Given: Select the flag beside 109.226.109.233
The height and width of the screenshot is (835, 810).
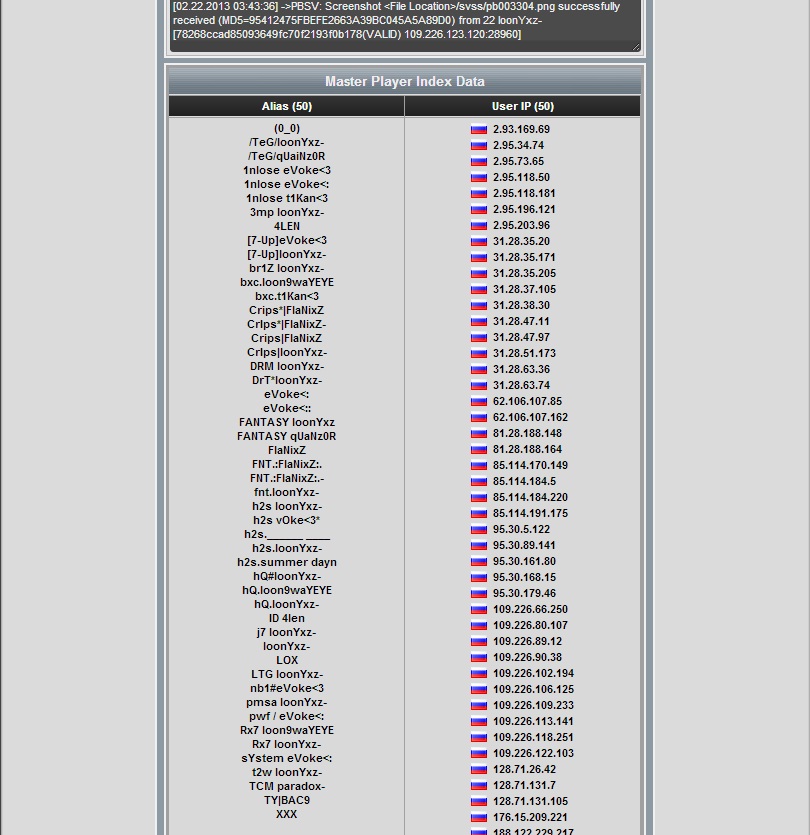Looking at the screenshot, I should pos(479,705).
